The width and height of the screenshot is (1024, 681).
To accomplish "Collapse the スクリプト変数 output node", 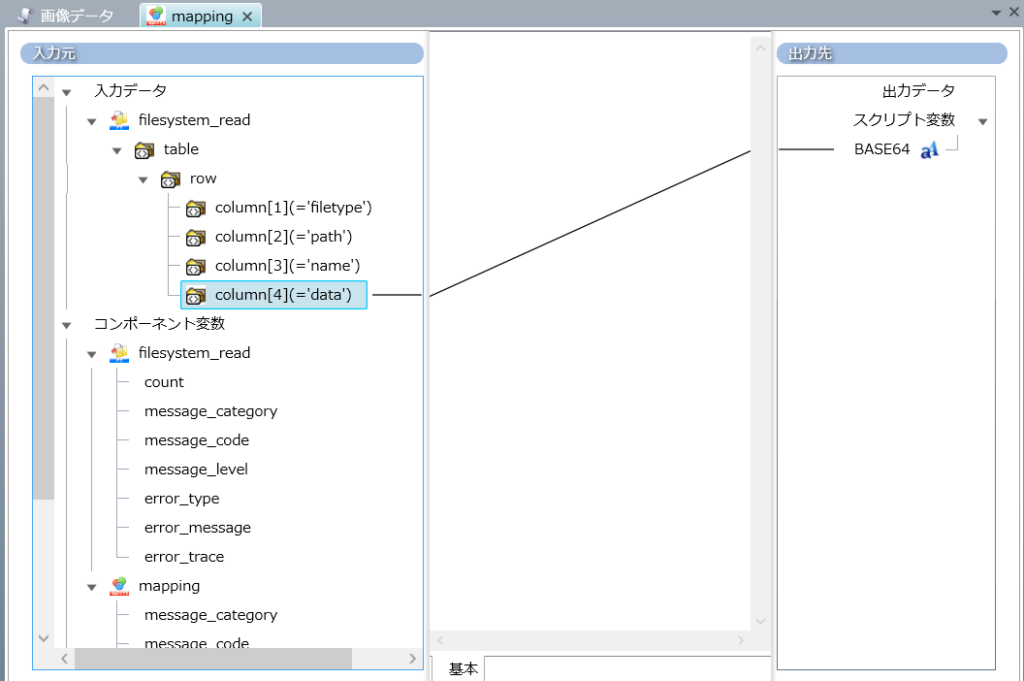I will pos(982,121).
